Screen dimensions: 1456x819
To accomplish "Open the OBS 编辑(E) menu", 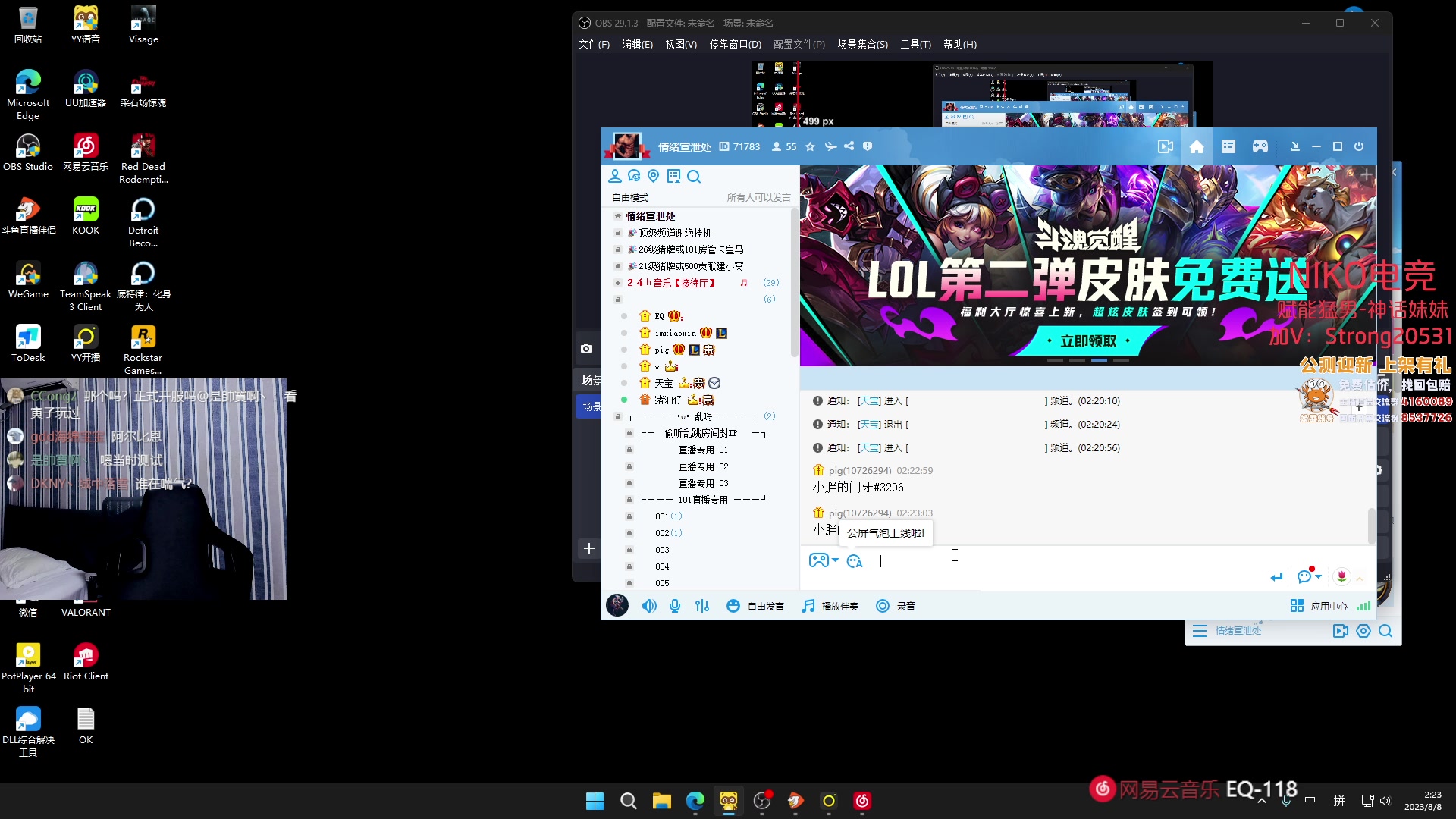I will pos(637,45).
